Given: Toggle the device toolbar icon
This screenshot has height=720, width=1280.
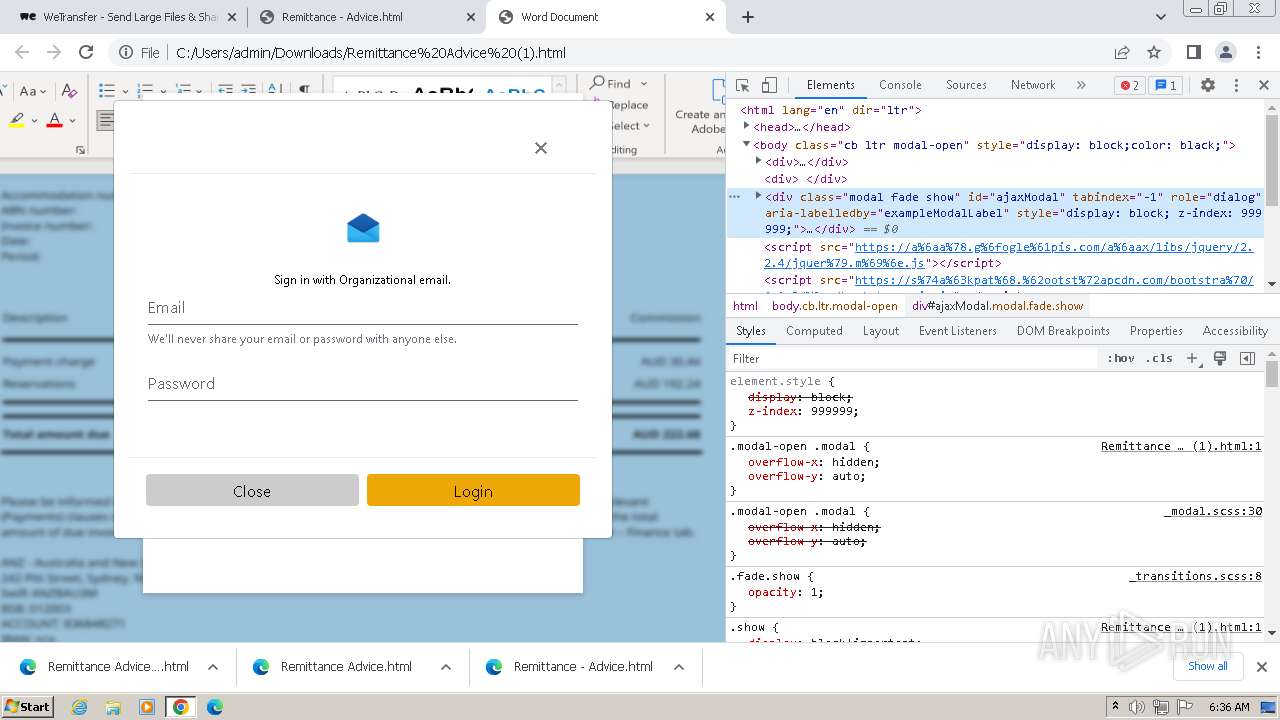Looking at the screenshot, I should tap(769, 85).
